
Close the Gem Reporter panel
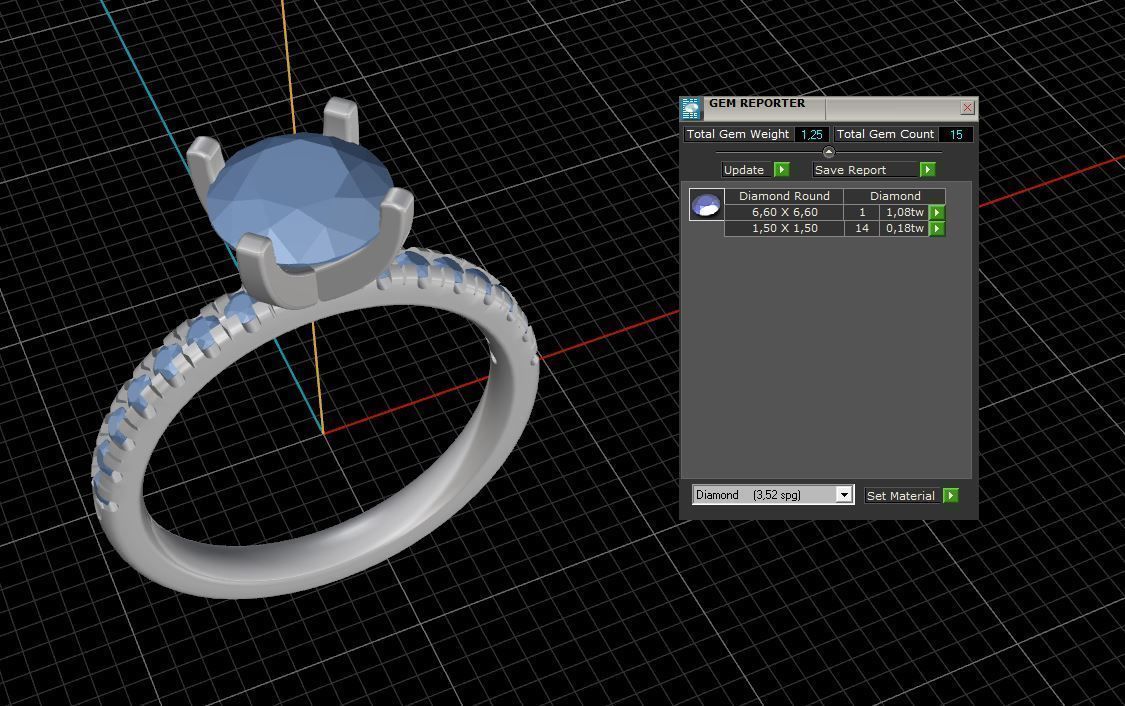967,108
